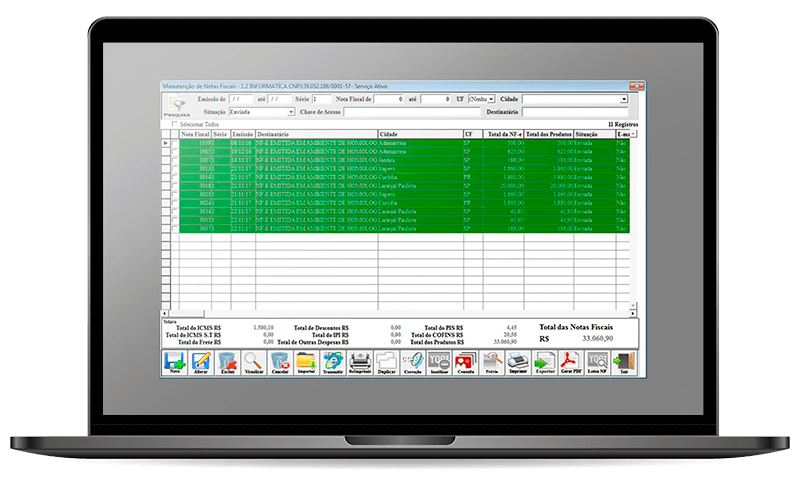The image size is (800, 483).
Task: Click the Transmitir icon in toolbar
Action: 332,362
